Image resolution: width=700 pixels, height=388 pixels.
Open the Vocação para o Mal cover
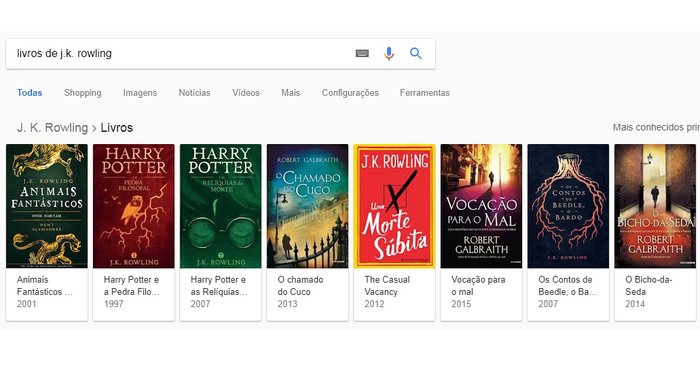click(481, 206)
